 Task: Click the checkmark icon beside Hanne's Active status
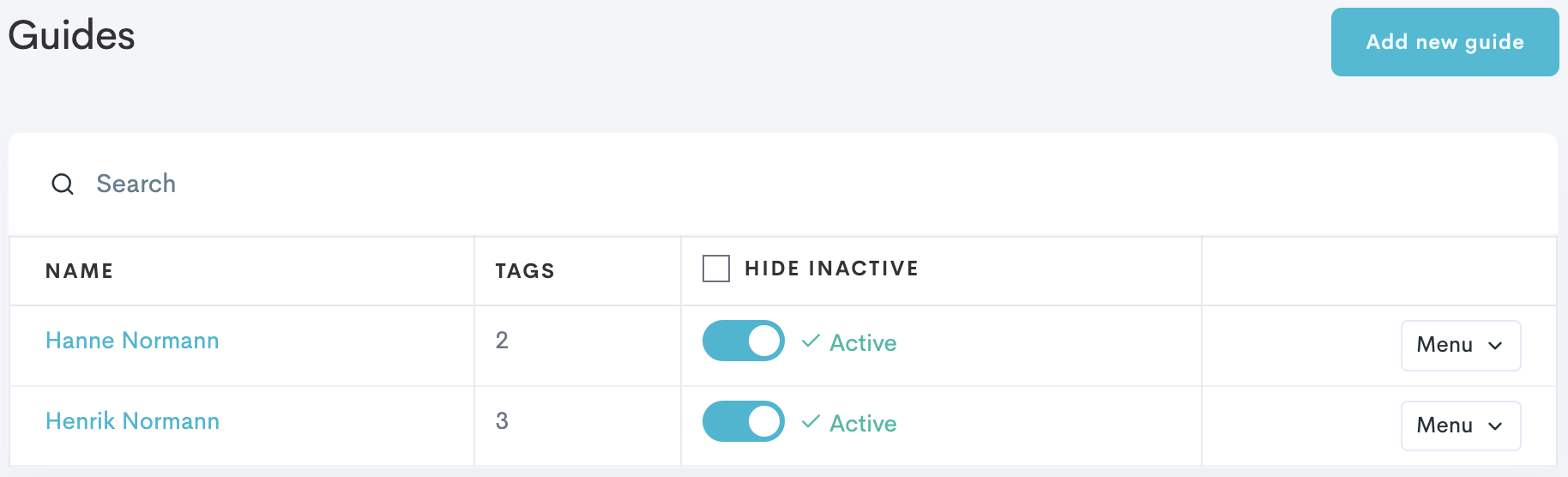click(811, 341)
